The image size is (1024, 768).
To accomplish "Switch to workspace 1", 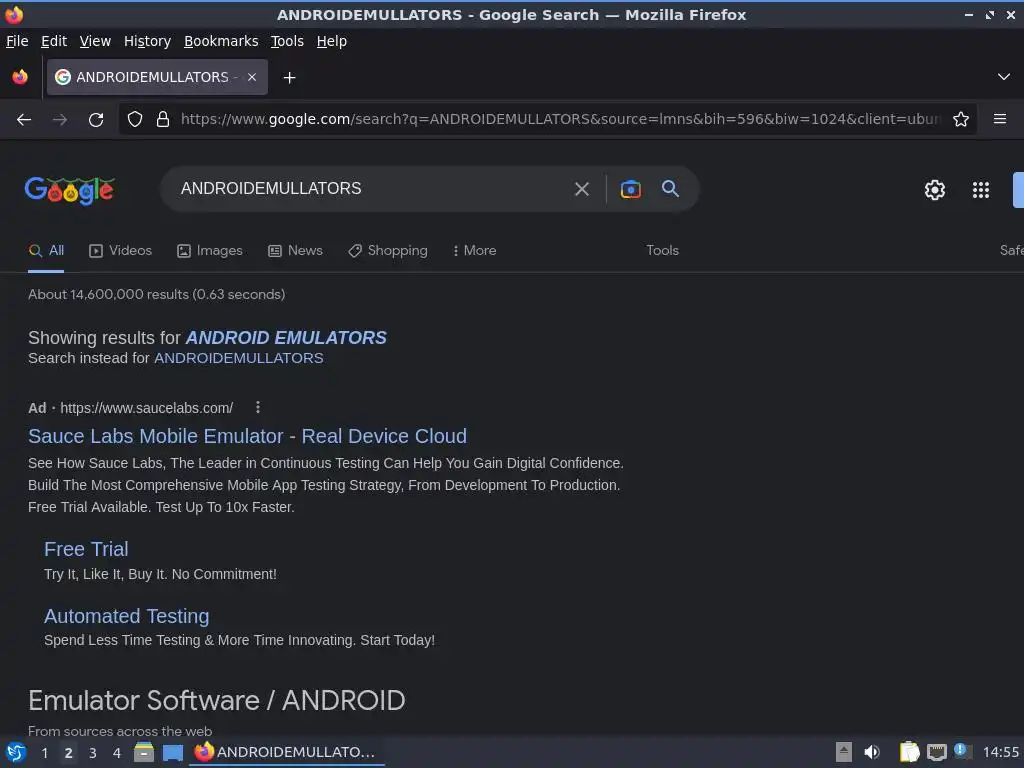I will [x=44, y=753].
